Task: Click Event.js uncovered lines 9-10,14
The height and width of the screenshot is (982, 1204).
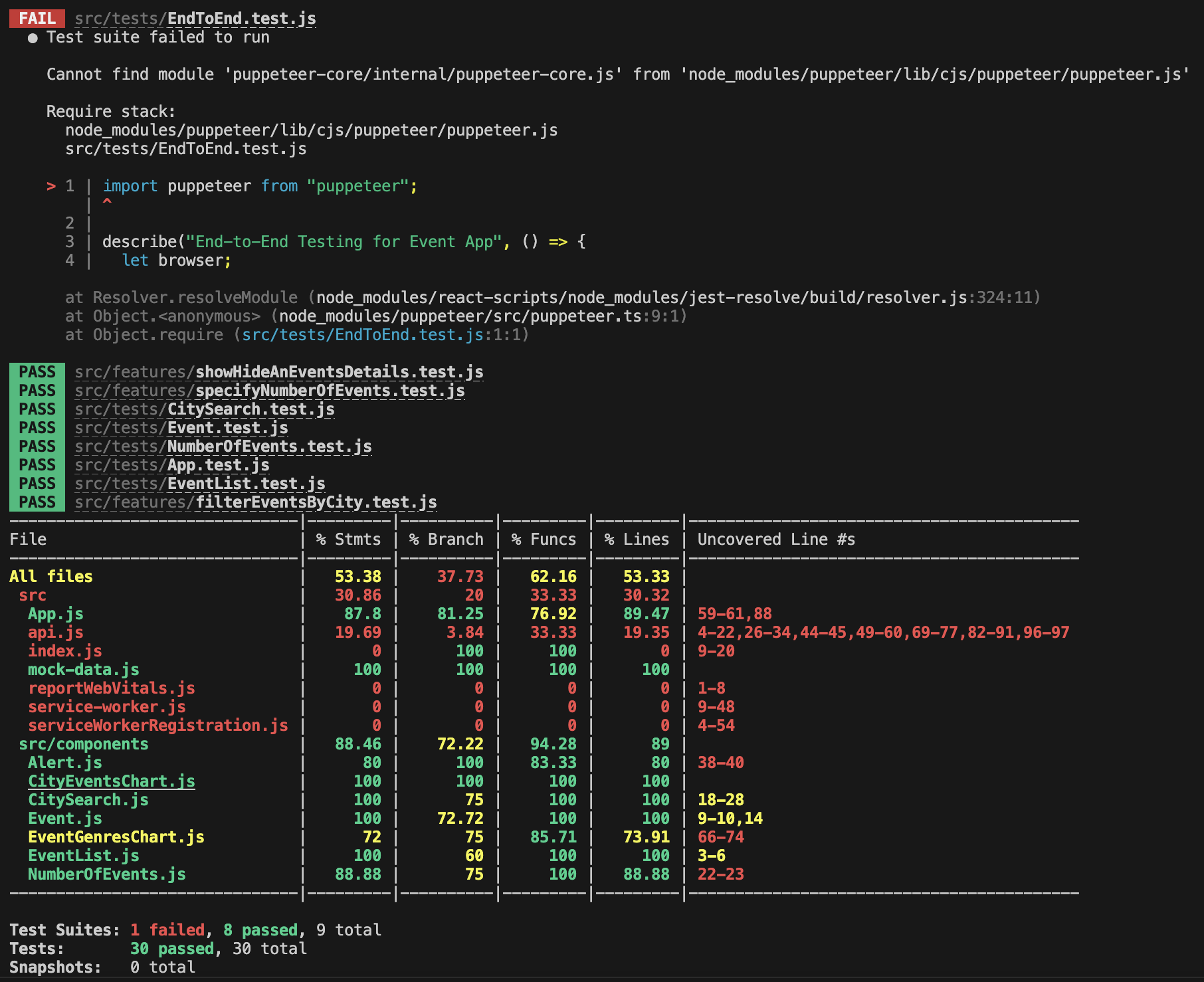Action: [x=730, y=819]
